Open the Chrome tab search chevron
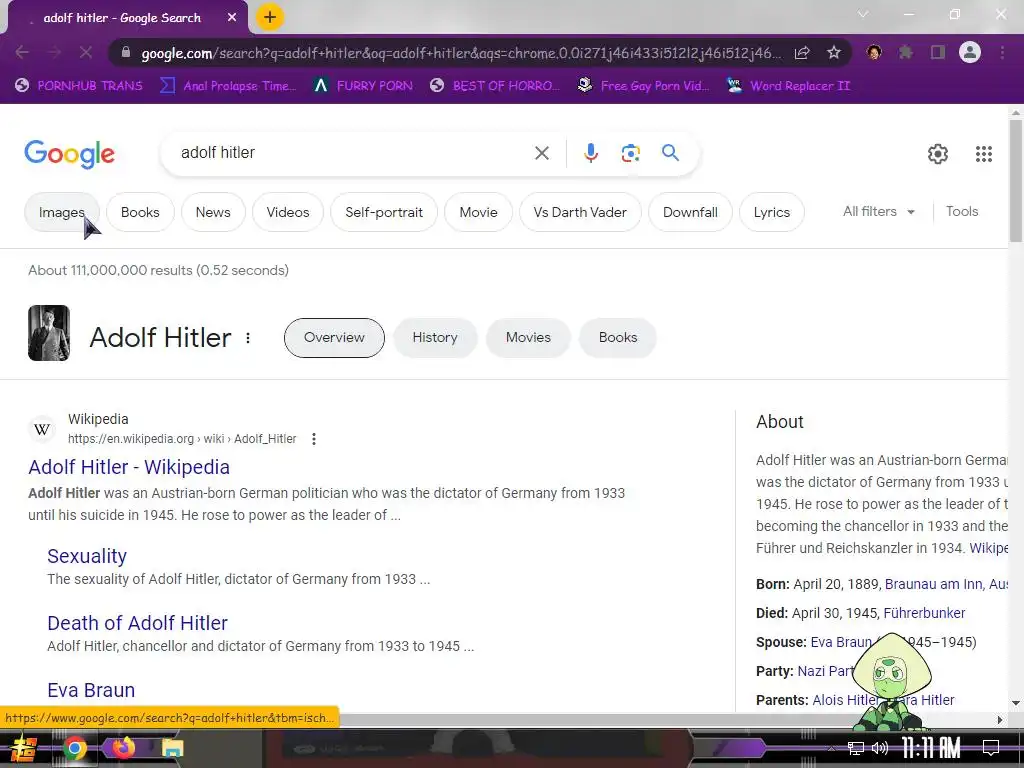This screenshot has height=768, width=1024. click(863, 14)
